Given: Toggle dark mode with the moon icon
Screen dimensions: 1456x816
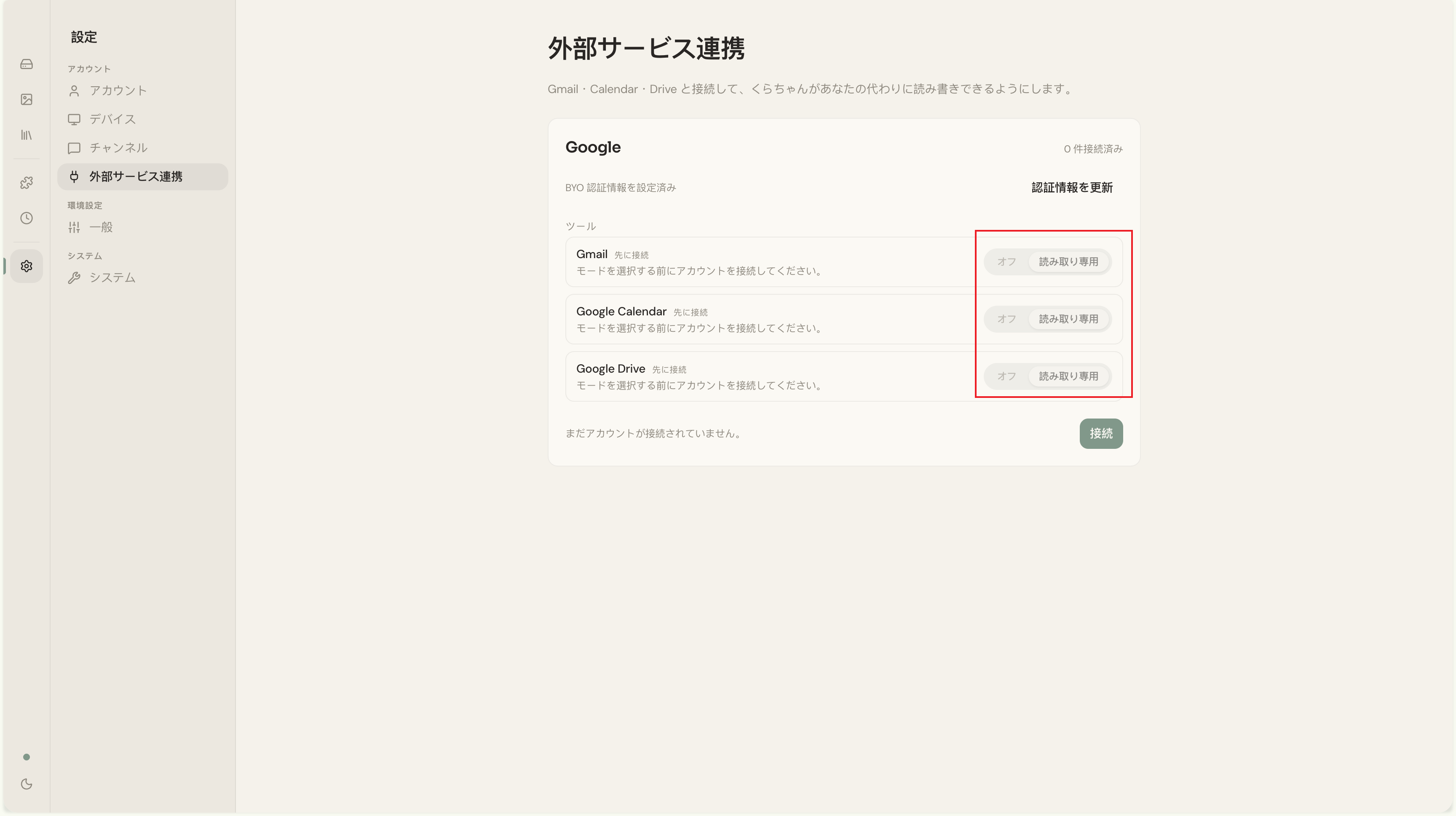Looking at the screenshot, I should [27, 784].
